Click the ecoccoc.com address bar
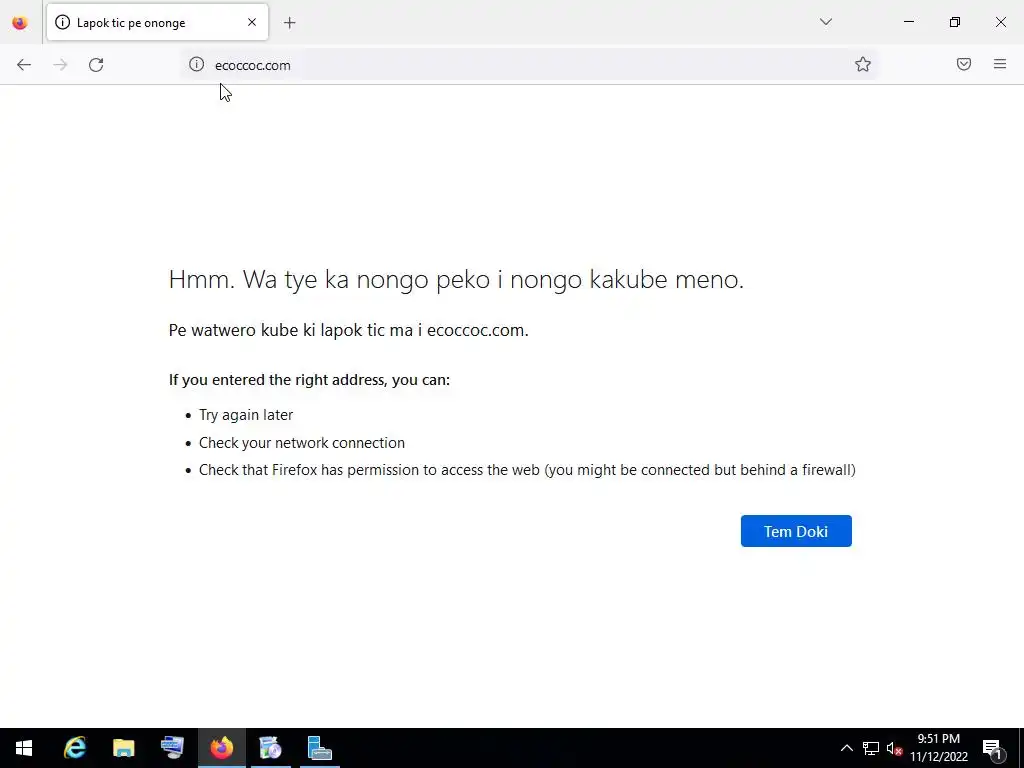 point(529,65)
